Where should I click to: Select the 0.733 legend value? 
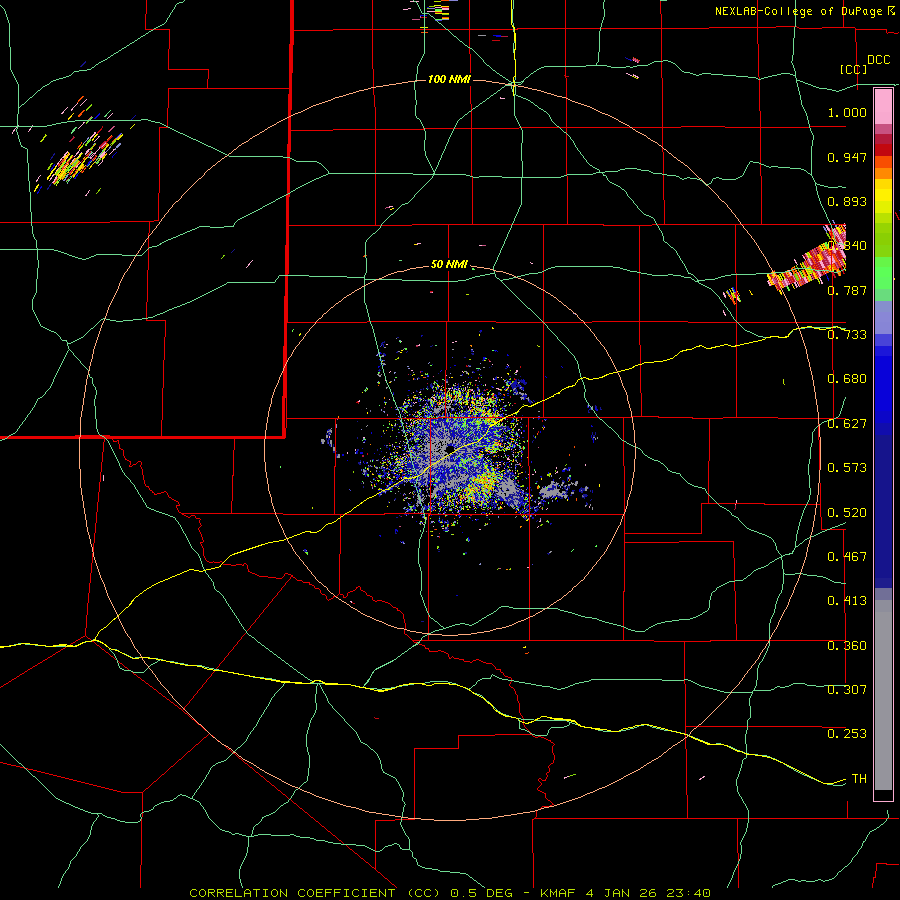coord(847,335)
